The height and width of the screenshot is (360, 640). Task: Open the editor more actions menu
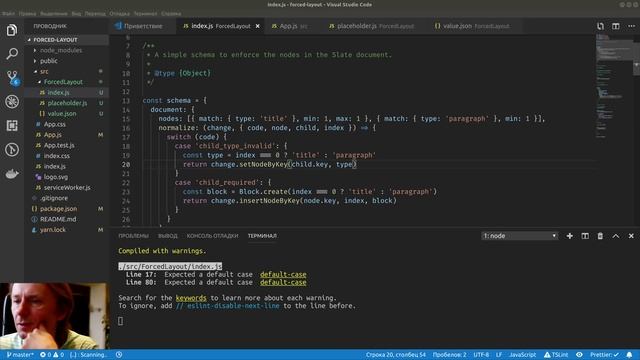pyautogui.click(x=631, y=26)
